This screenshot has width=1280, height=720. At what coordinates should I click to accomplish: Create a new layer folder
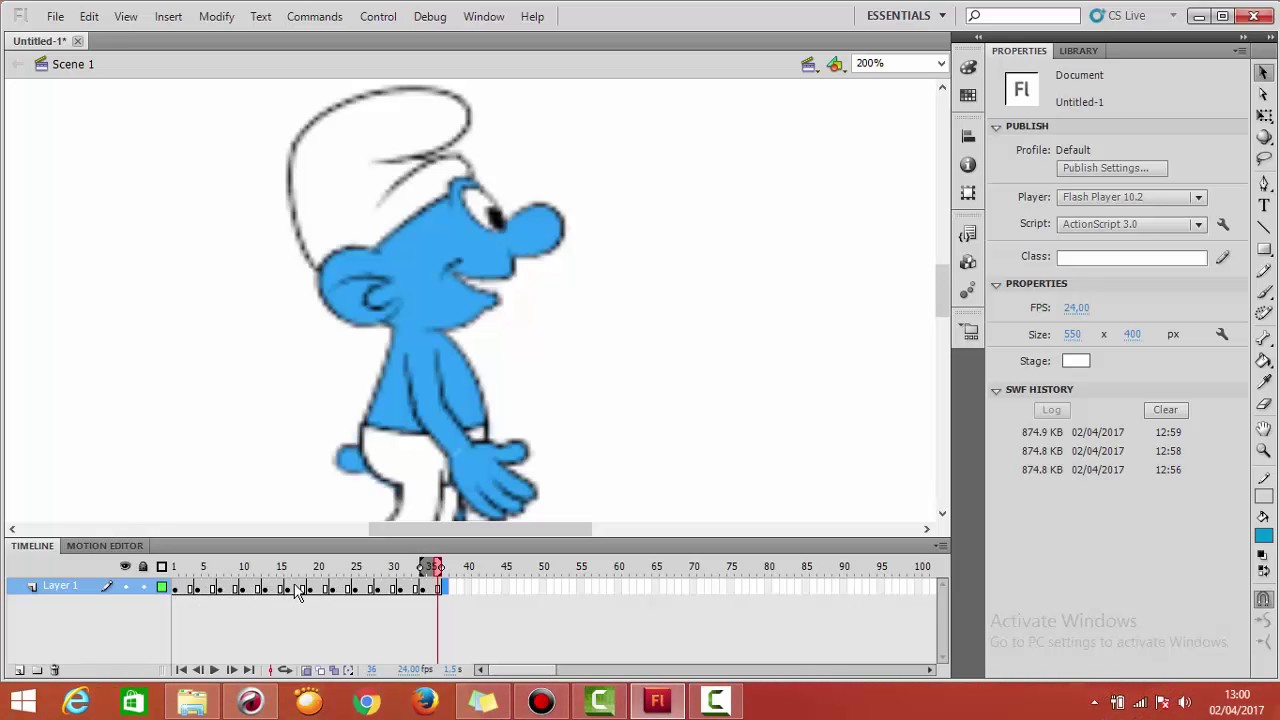(37, 670)
